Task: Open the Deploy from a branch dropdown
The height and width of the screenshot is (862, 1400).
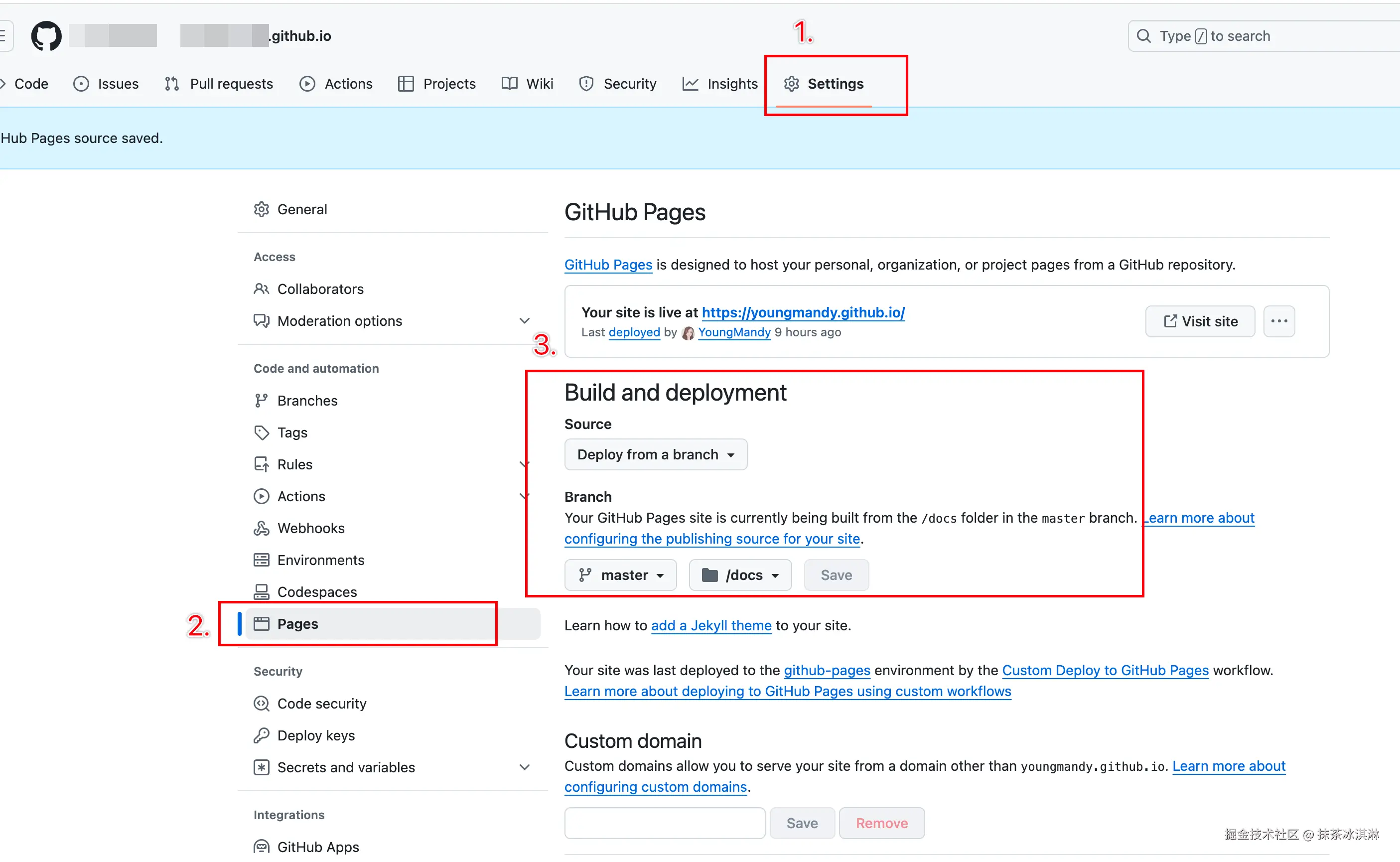Action: 656,454
